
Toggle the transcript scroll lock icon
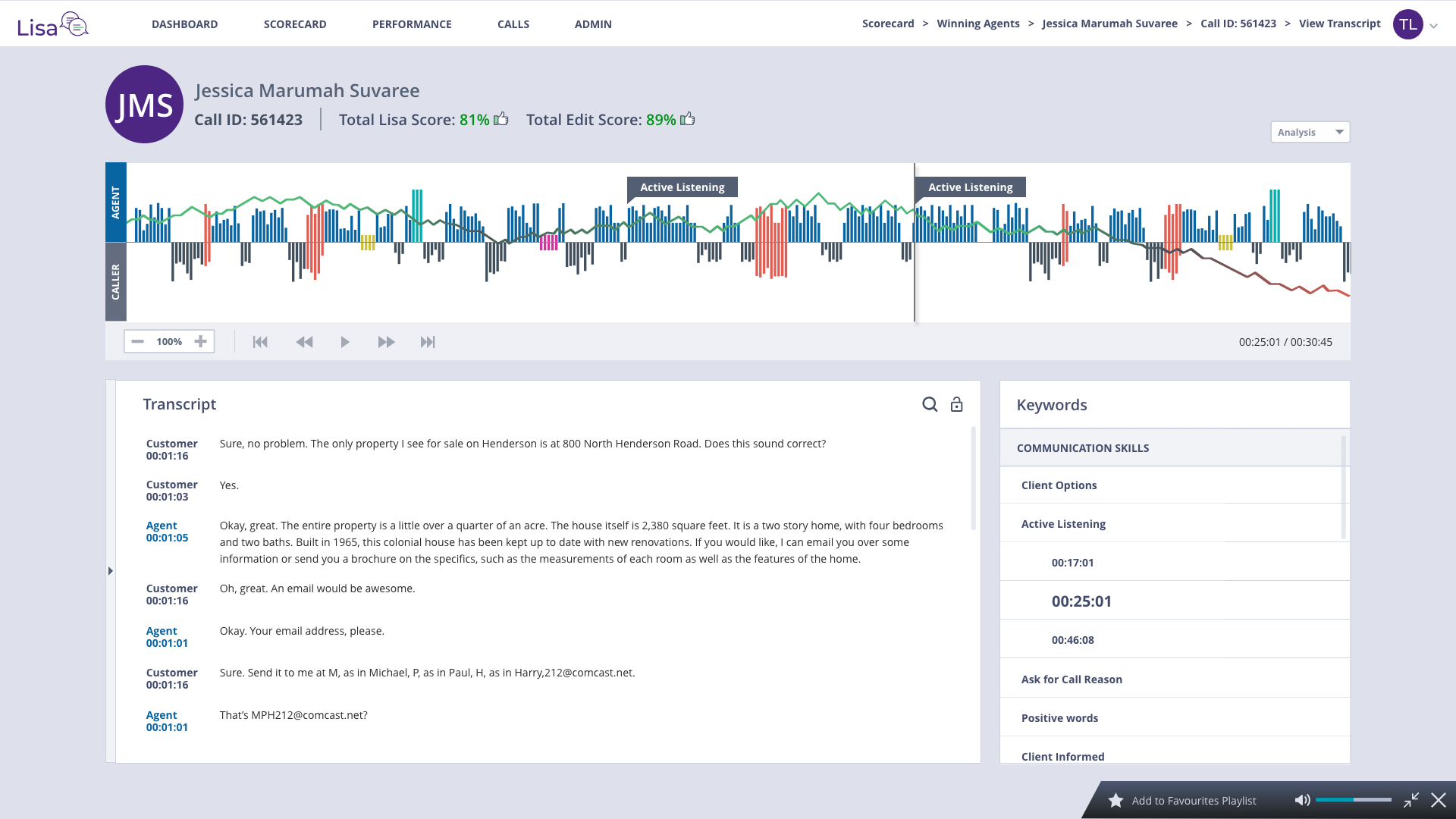(956, 404)
